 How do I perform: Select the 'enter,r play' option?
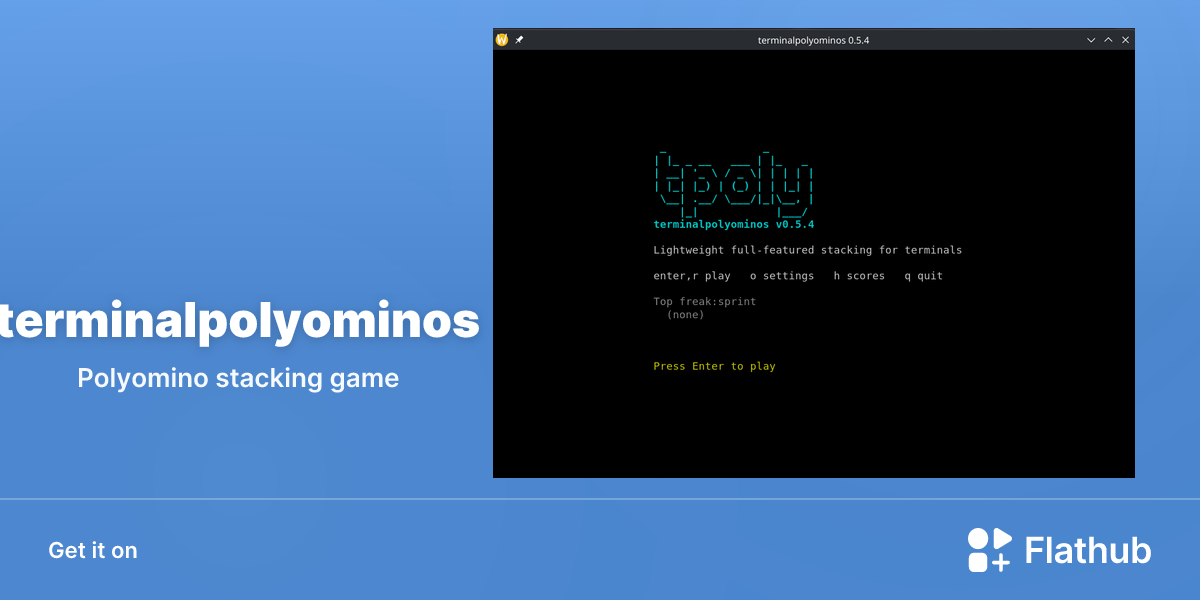[x=692, y=276]
